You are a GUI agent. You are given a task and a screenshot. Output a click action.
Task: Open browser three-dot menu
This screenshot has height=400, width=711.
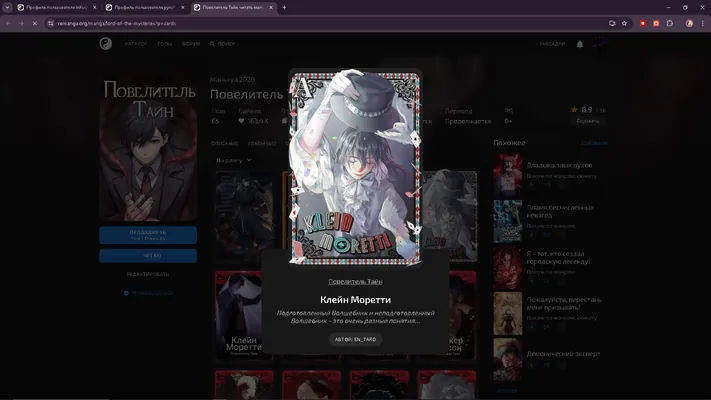703,23
